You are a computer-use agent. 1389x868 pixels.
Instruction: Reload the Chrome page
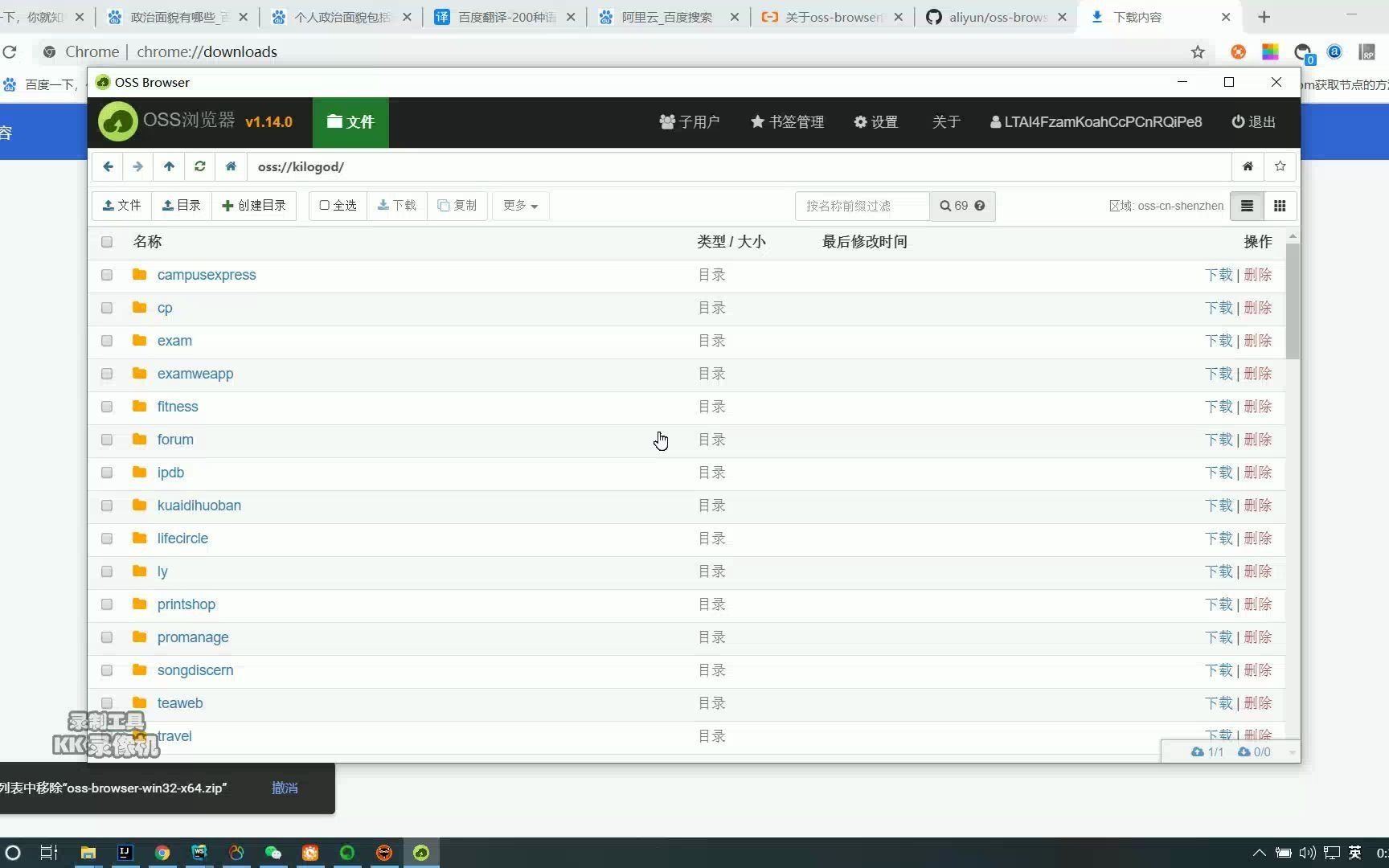[x=10, y=52]
